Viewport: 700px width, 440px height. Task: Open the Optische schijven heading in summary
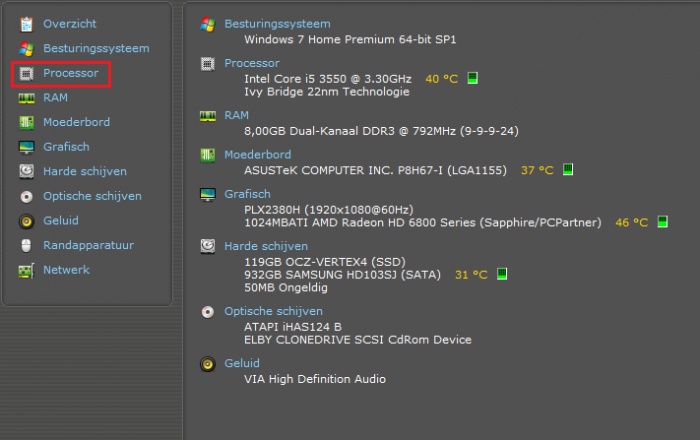273,311
